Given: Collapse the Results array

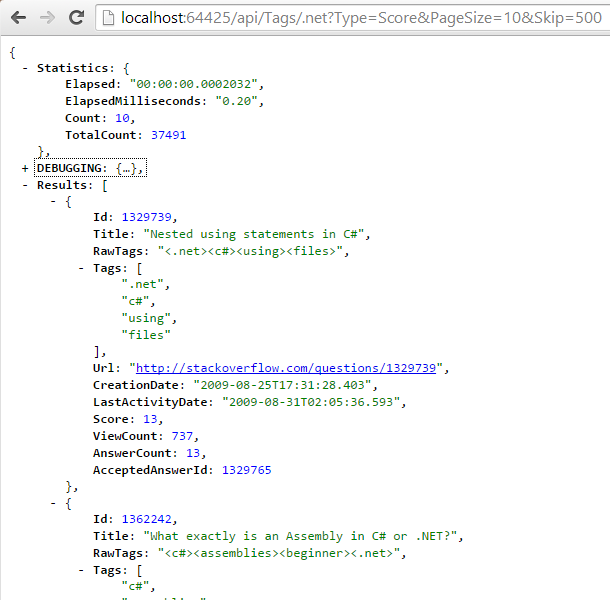Looking at the screenshot, I should [25, 186].
